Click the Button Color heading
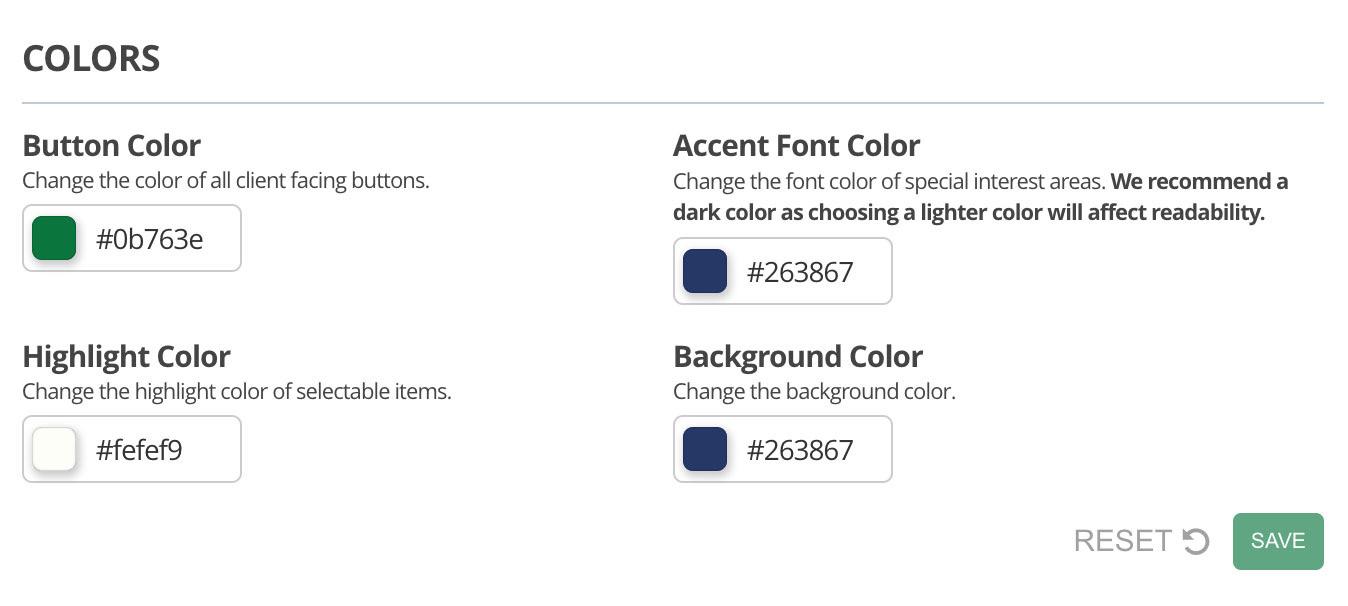The image size is (1348, 606). click(111, 146)
